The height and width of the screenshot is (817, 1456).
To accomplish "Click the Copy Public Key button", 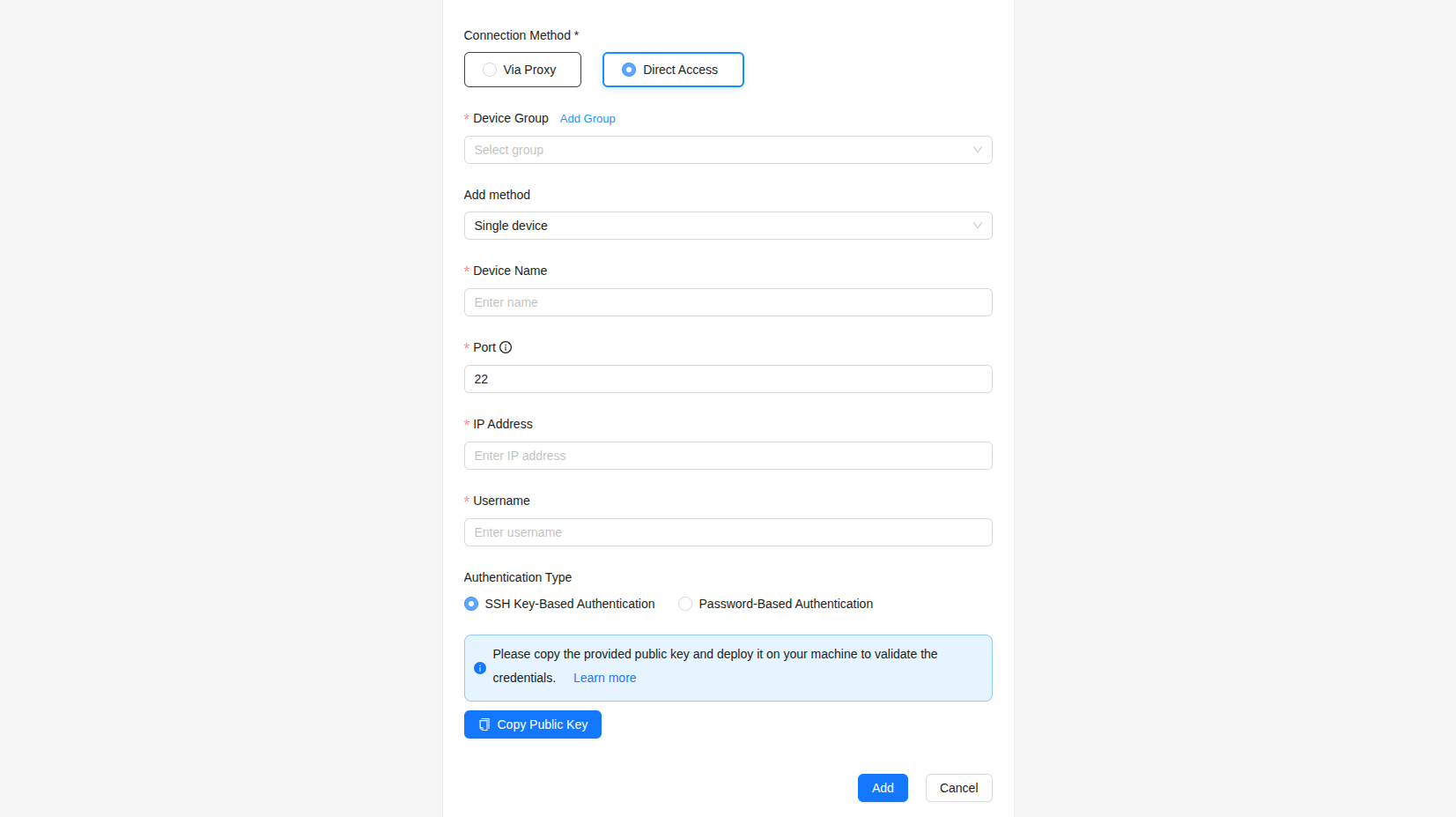I will (x=532, y=724).
